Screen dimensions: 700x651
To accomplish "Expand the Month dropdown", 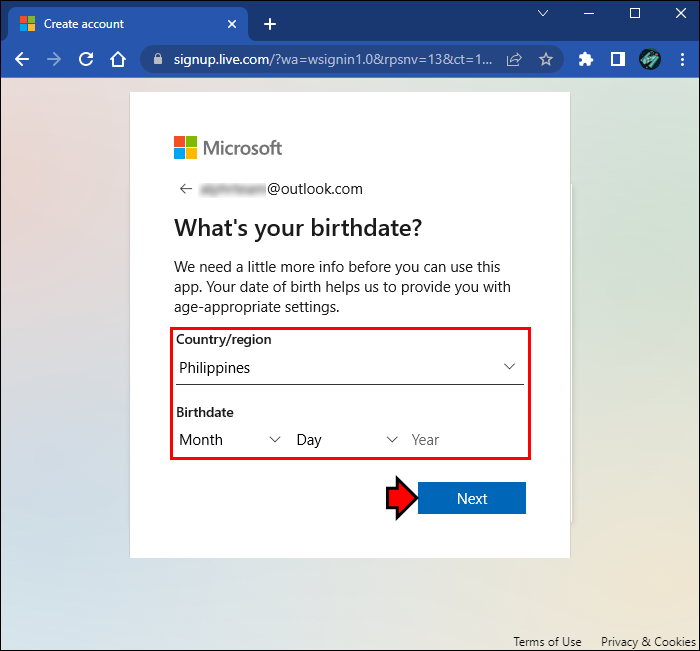I will (x=230, y=440).
